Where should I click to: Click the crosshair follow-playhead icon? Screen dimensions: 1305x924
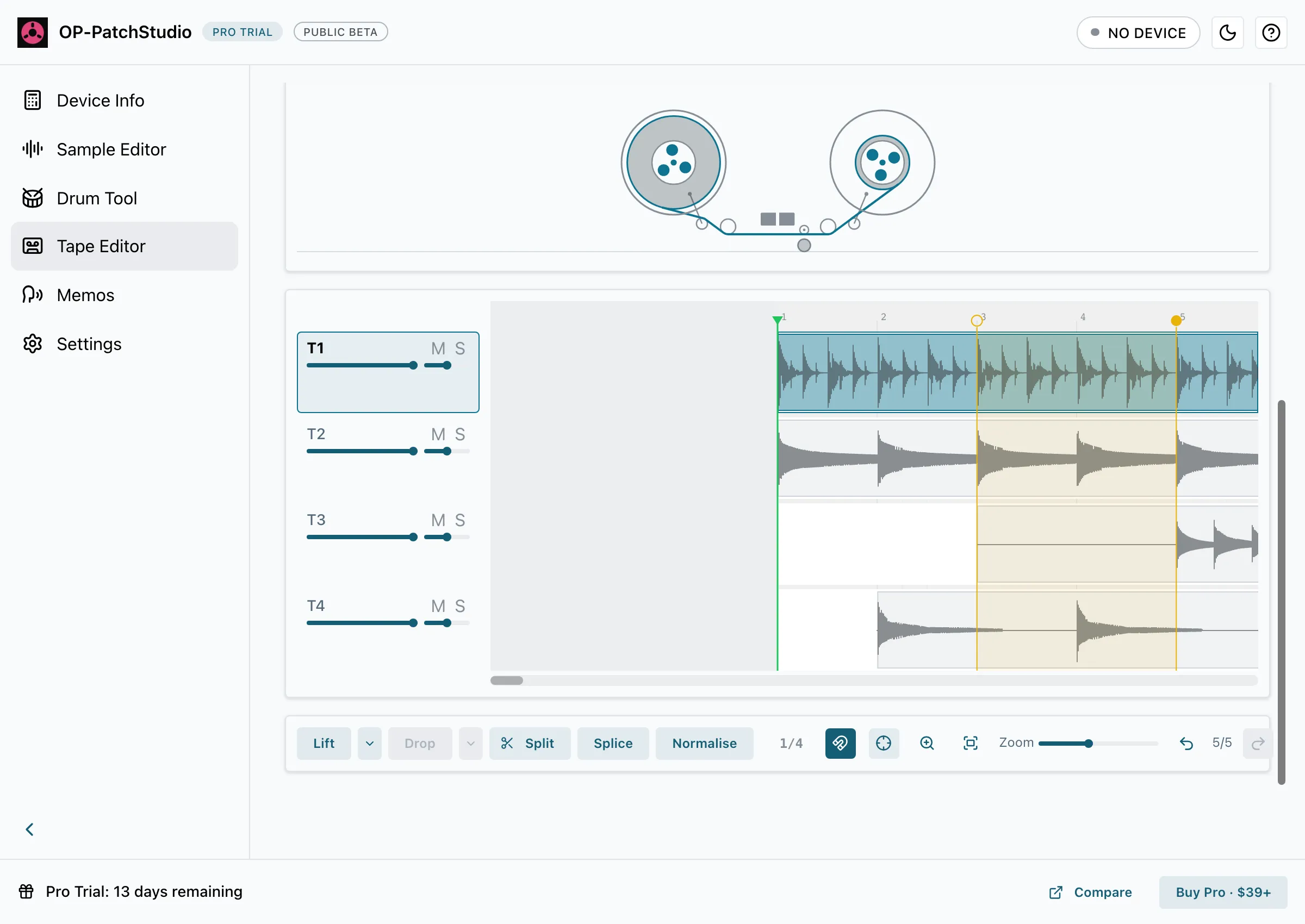pyautogui.click(x=884, y=743)
